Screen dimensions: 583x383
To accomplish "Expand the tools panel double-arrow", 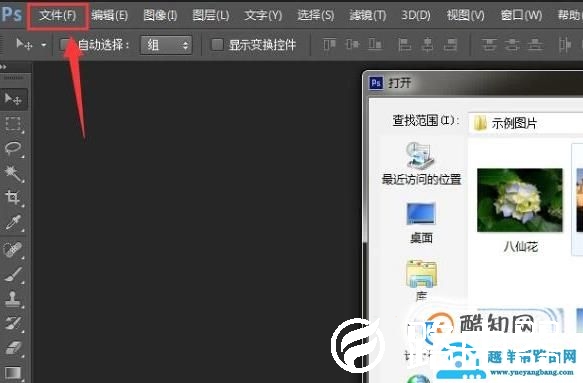I will [4, 67].
